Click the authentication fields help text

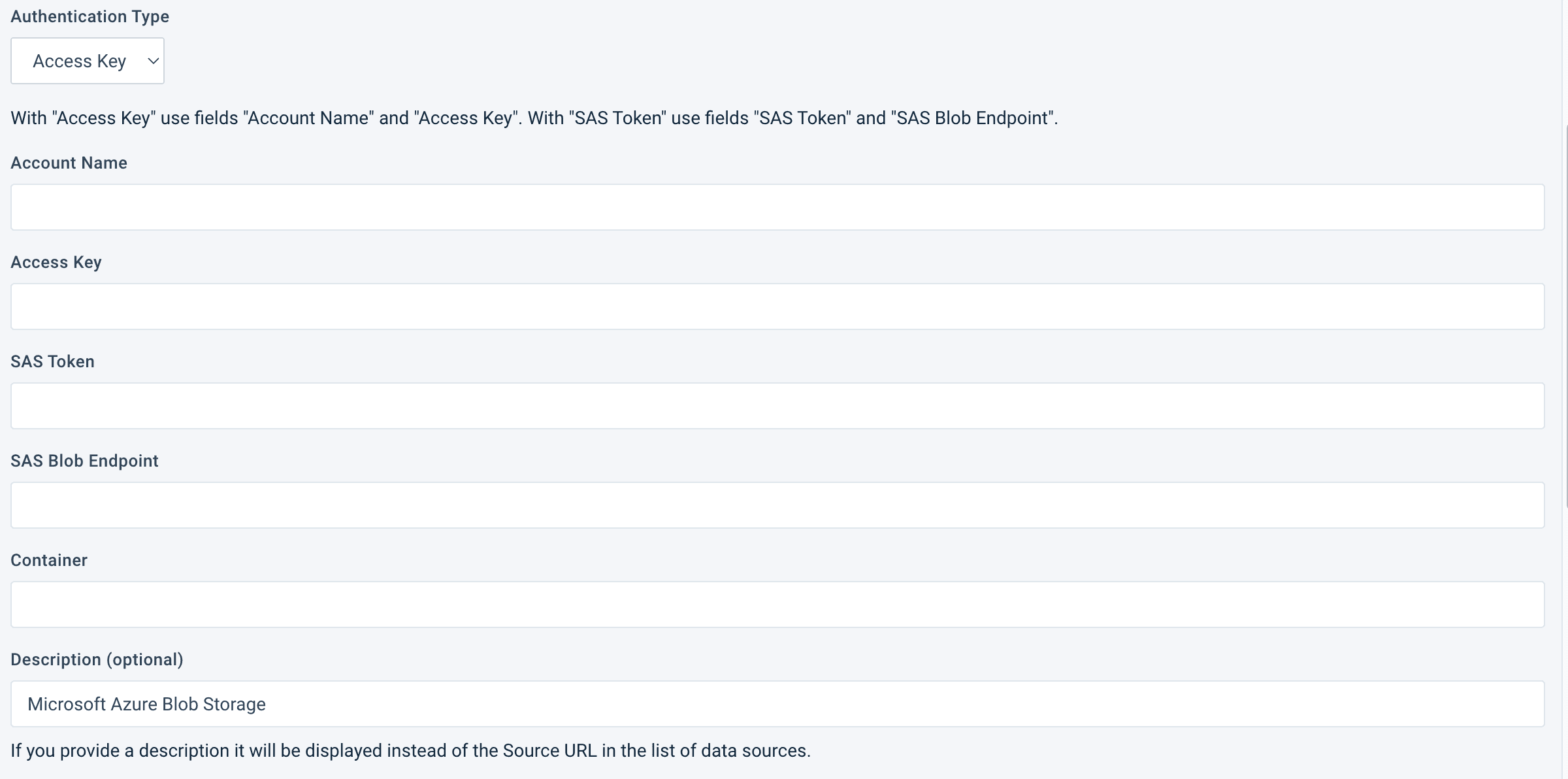pos(534,118)
